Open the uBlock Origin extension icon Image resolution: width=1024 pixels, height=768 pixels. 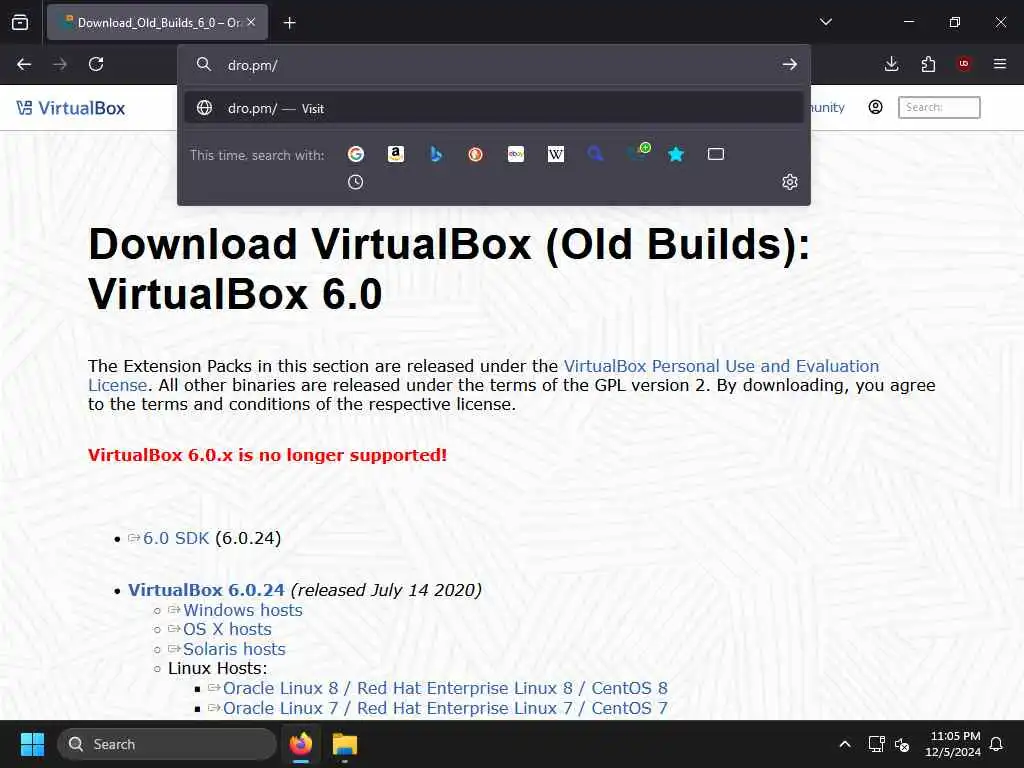(x=964, y=63)
